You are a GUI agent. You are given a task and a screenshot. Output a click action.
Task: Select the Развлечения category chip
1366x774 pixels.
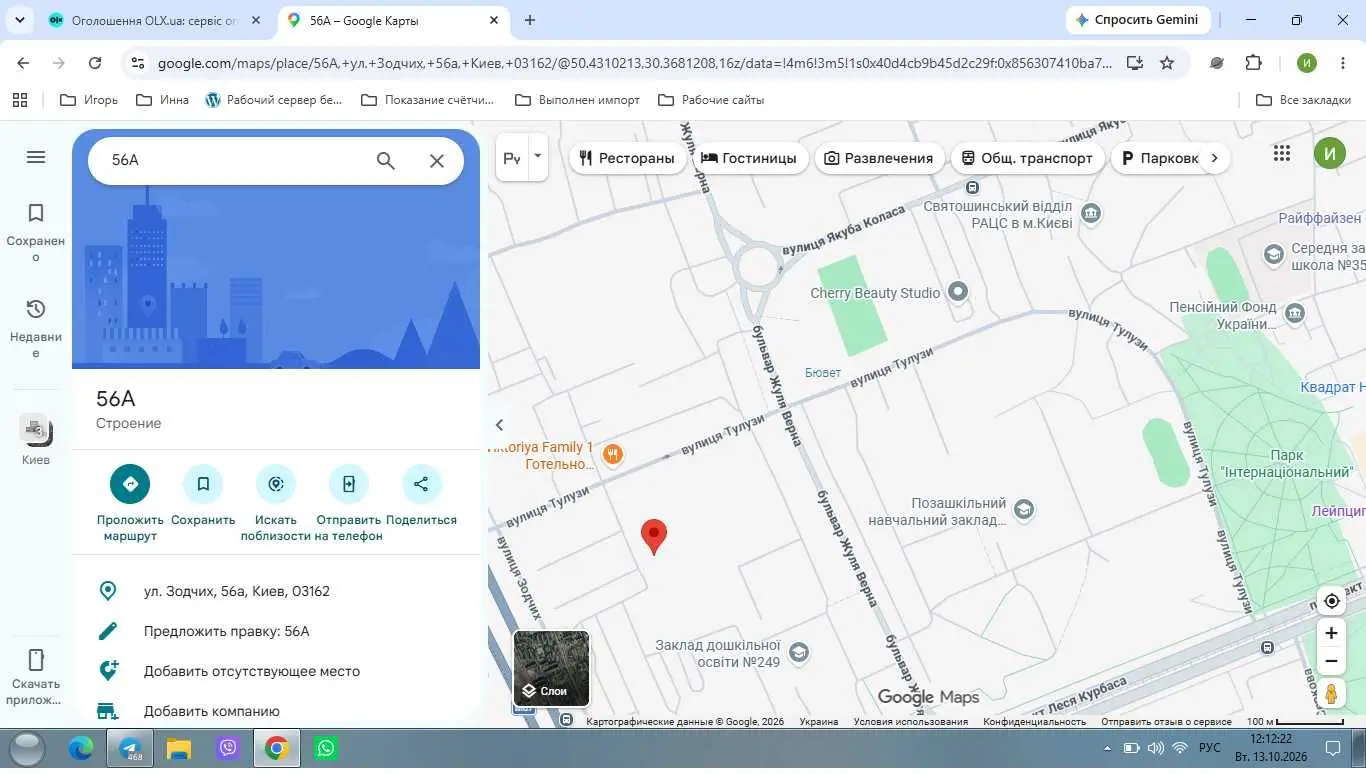879,158
